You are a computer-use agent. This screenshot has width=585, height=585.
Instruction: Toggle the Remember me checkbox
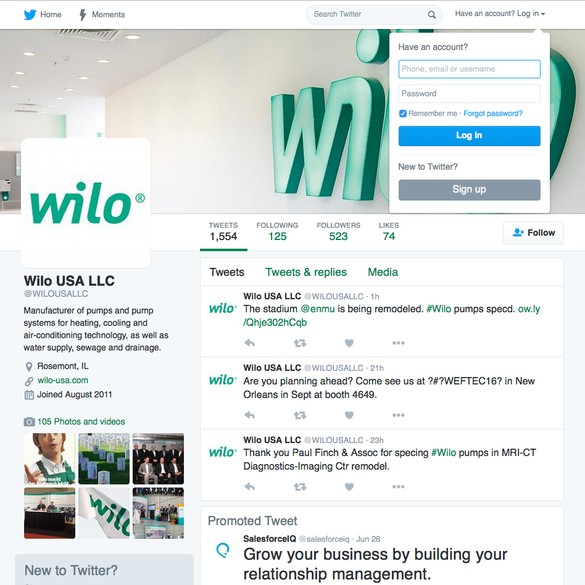(x=403, y=113)
